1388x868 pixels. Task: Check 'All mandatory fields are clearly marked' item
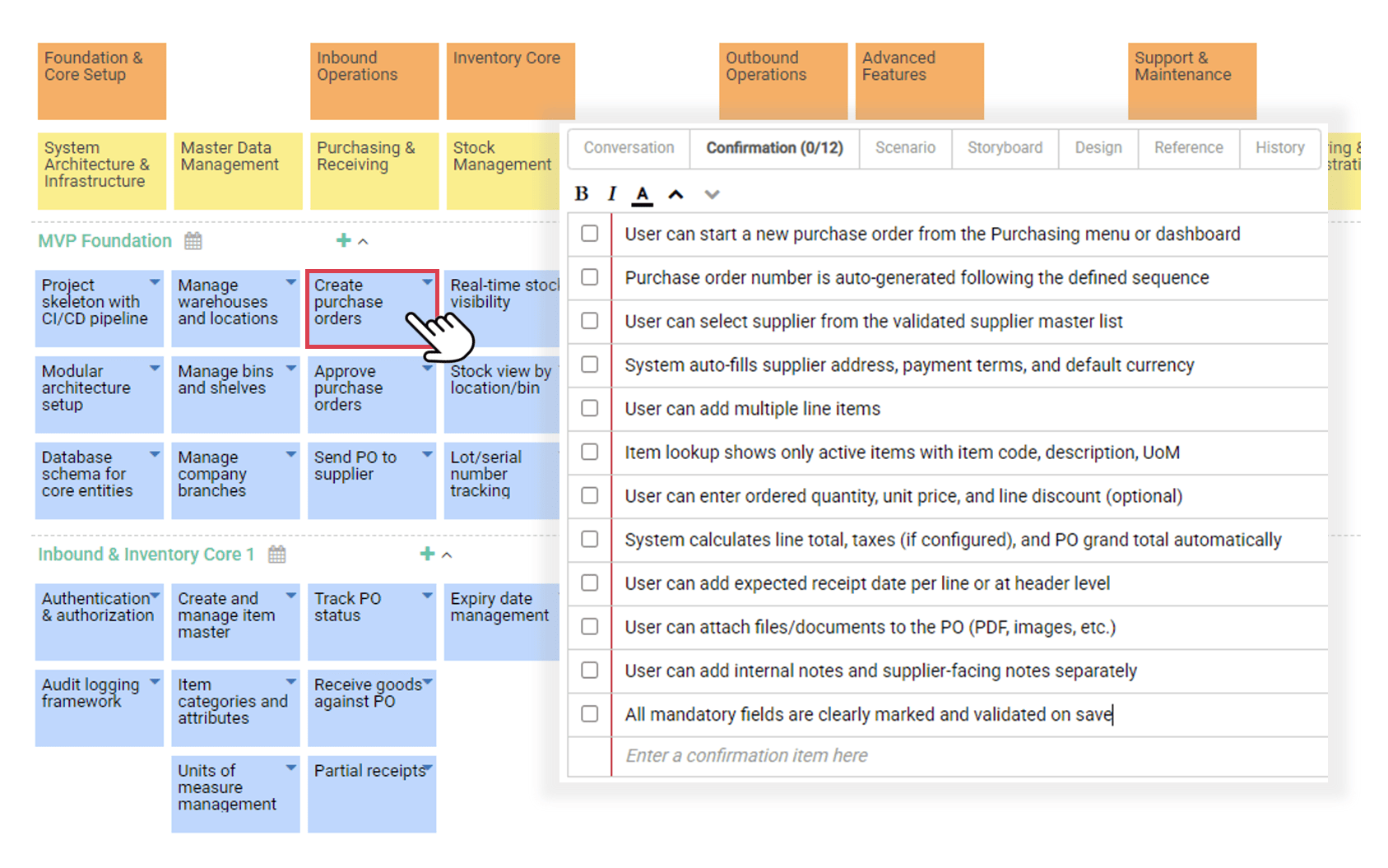tap(589, 714)
